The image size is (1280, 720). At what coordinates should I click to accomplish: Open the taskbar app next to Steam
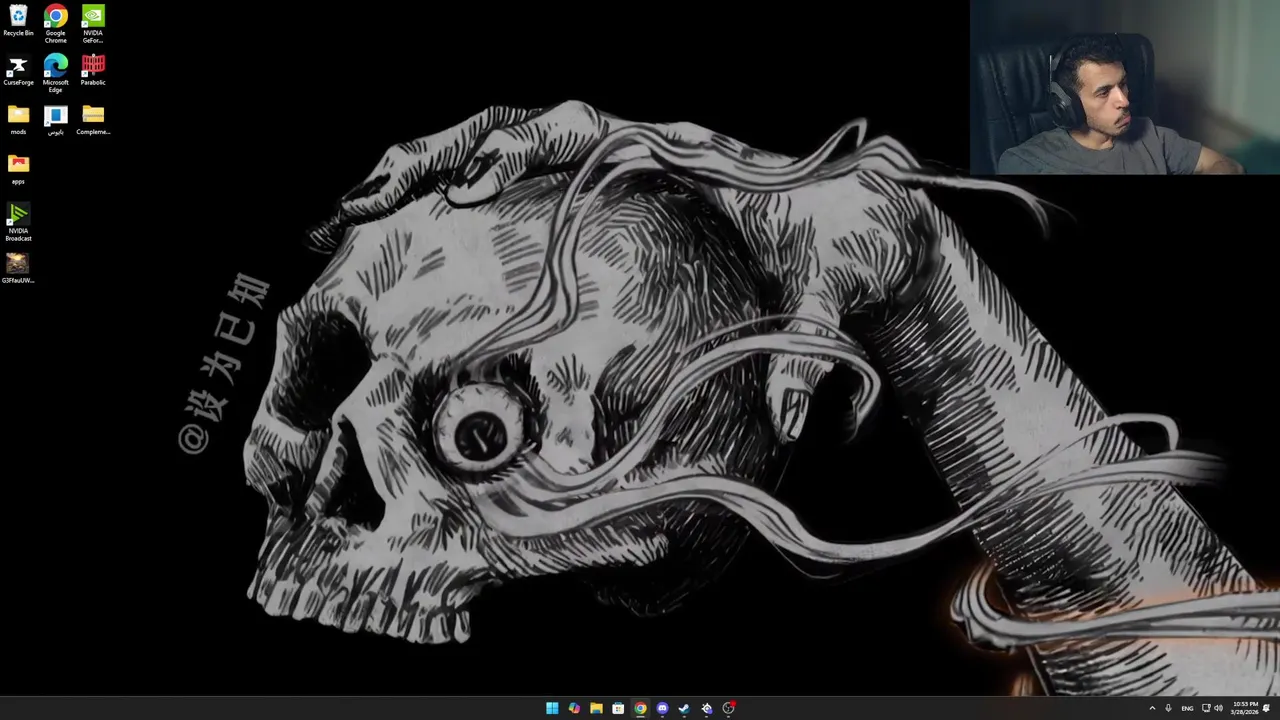[706, 708]
